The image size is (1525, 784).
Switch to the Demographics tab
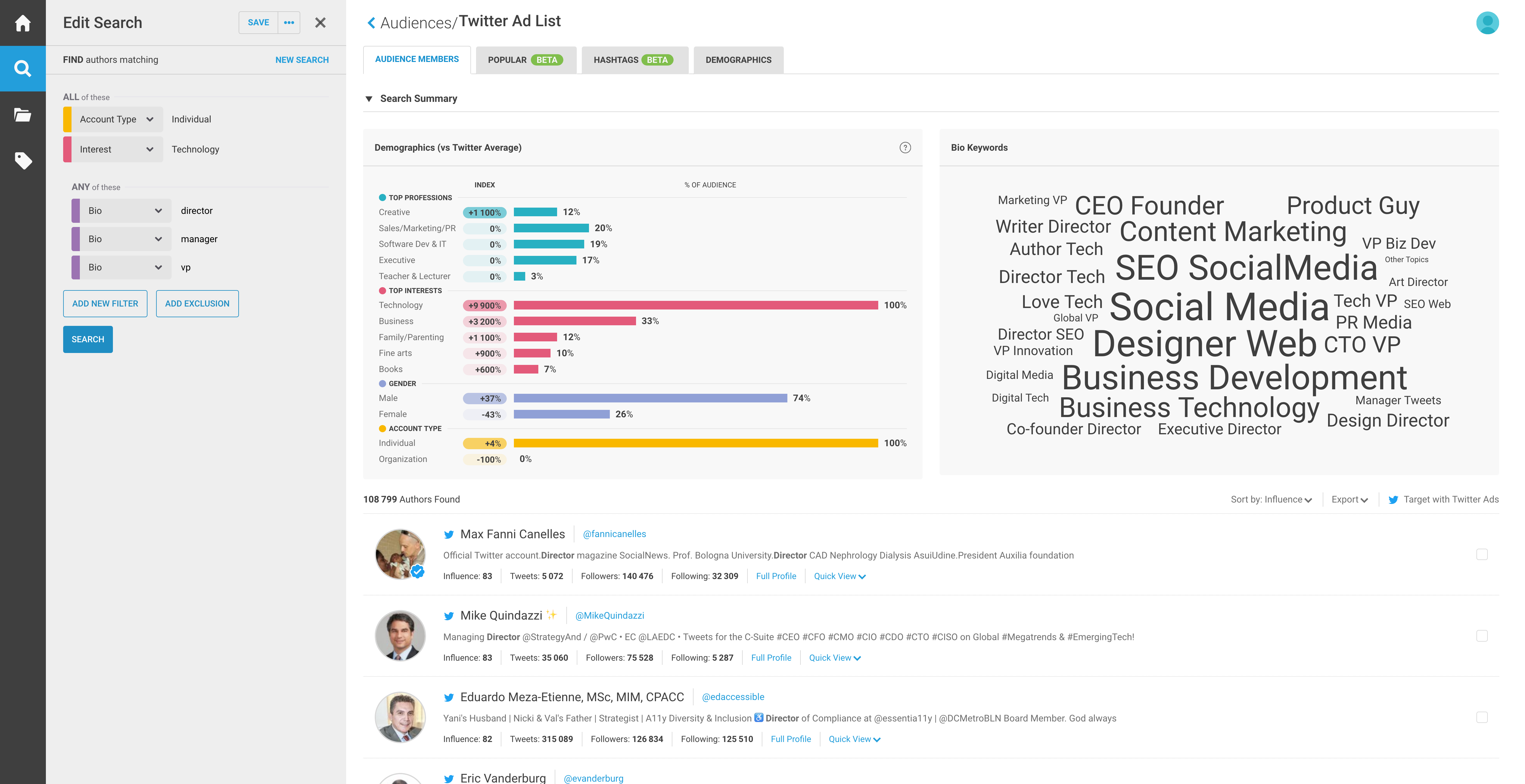click(x=738, y=59)
